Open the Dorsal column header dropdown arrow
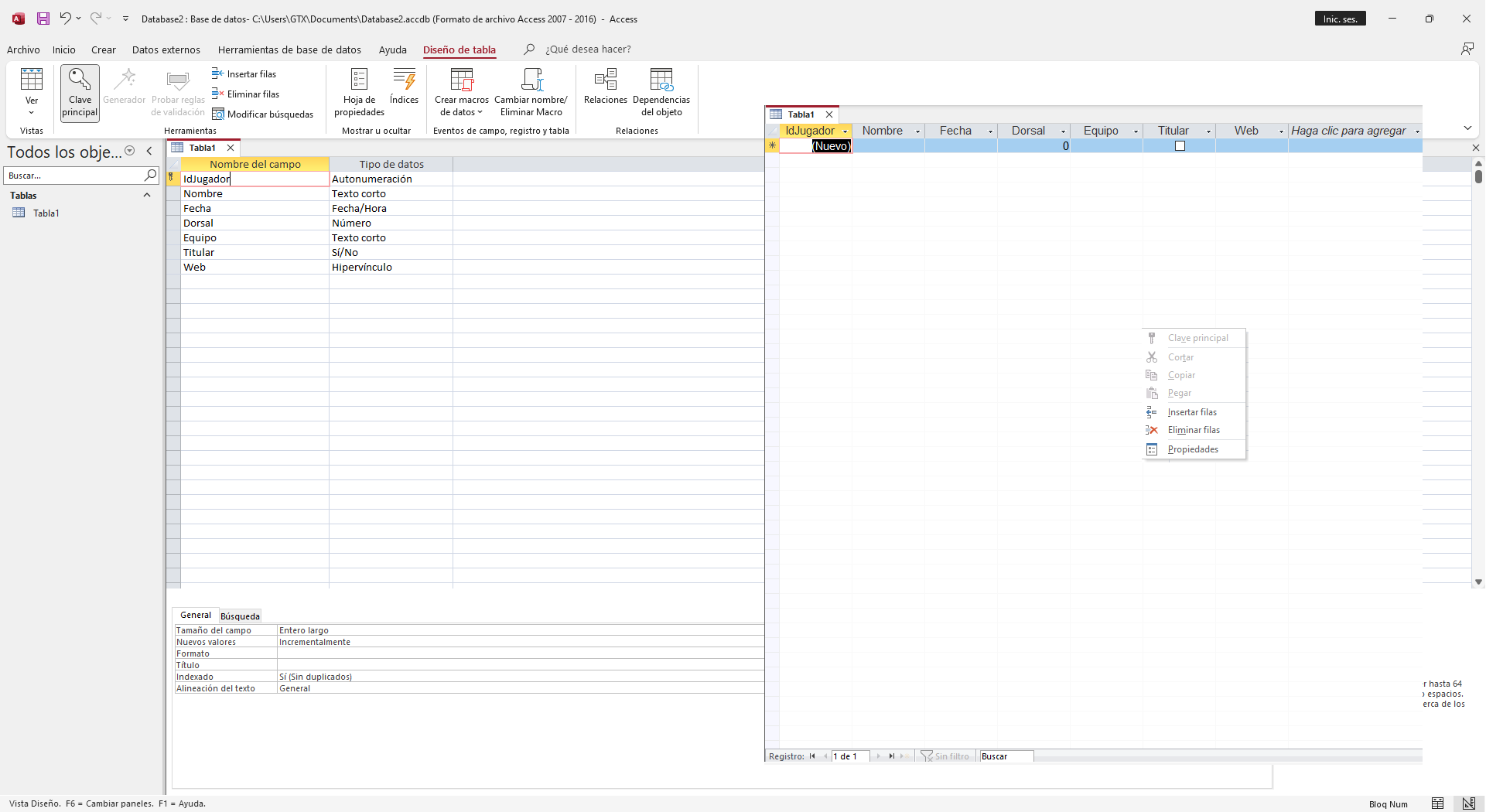Image resolution: width=1486 pixels, height=812 pixels. pos(1063,131)
